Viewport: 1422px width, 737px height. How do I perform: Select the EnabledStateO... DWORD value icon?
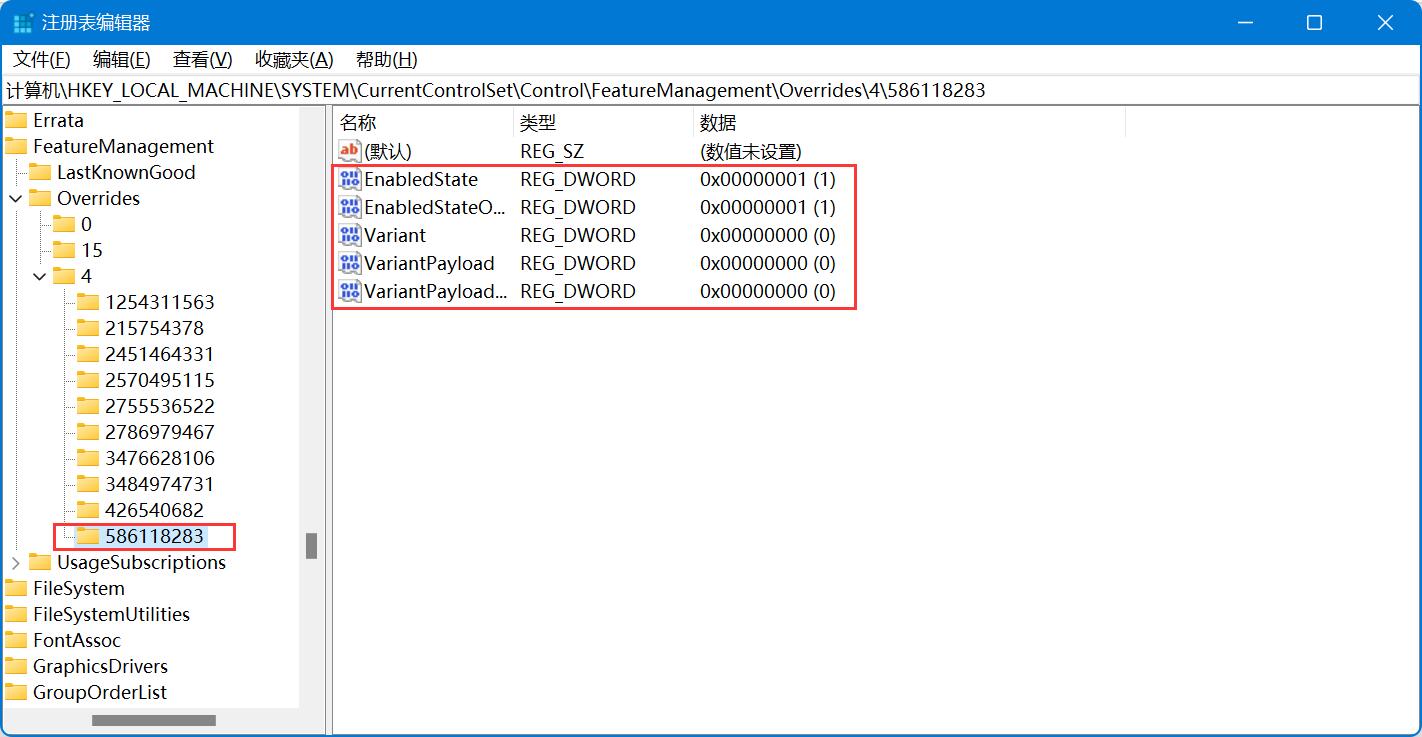pos(350,208)
